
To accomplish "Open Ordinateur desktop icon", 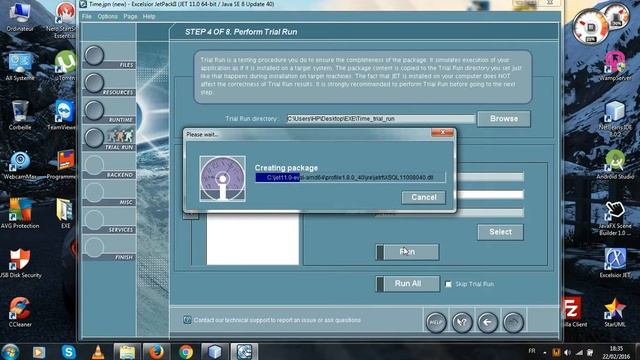I will 20,17.
